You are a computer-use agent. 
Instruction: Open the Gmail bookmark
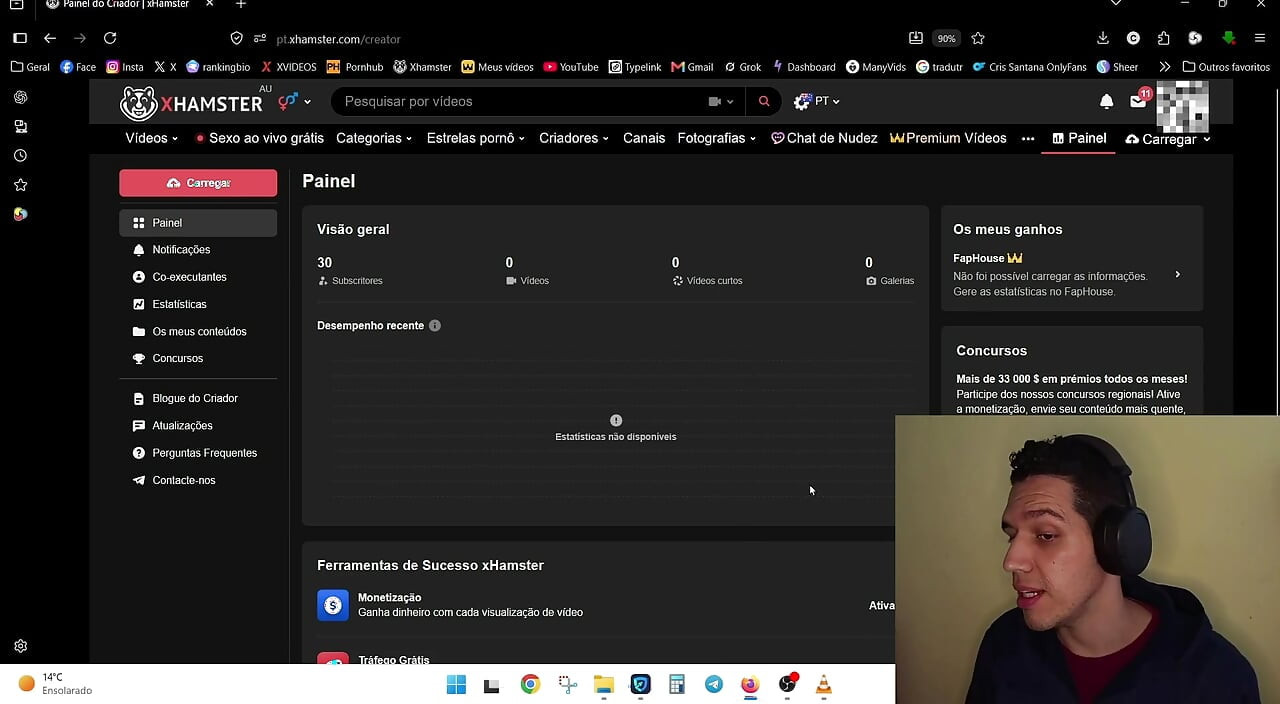[692, 67]
